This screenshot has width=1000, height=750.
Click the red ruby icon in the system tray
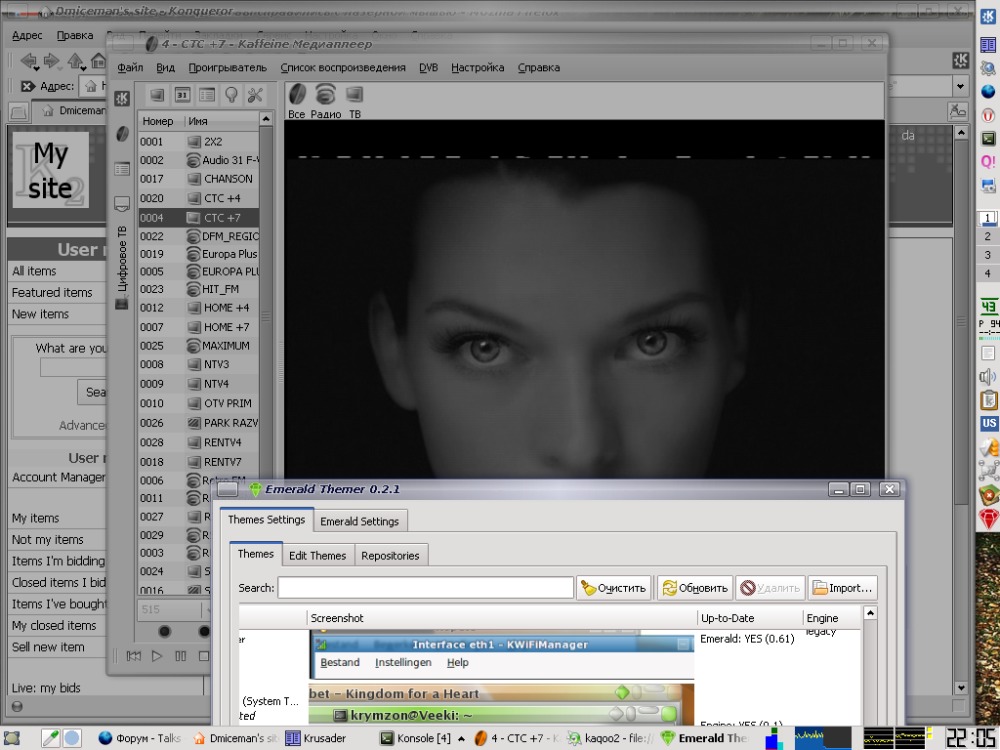[x=989, y=518]
